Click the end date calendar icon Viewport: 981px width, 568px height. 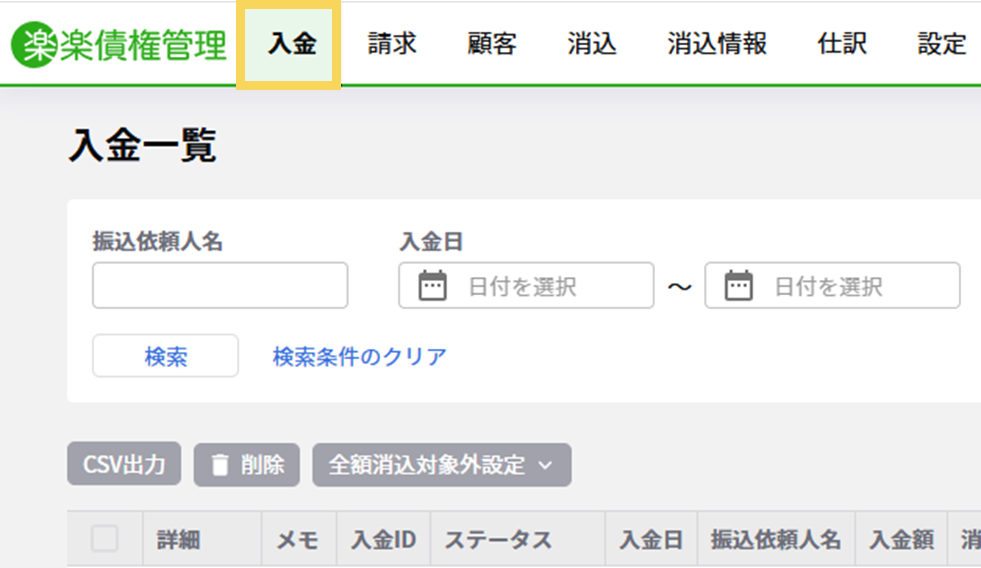coord(738,286)
